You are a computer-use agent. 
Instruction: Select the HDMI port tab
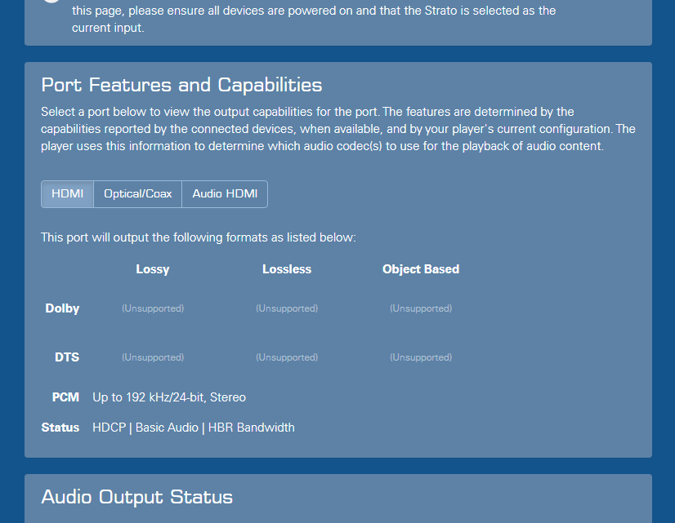pyautogui.click(x=67, y=194)
